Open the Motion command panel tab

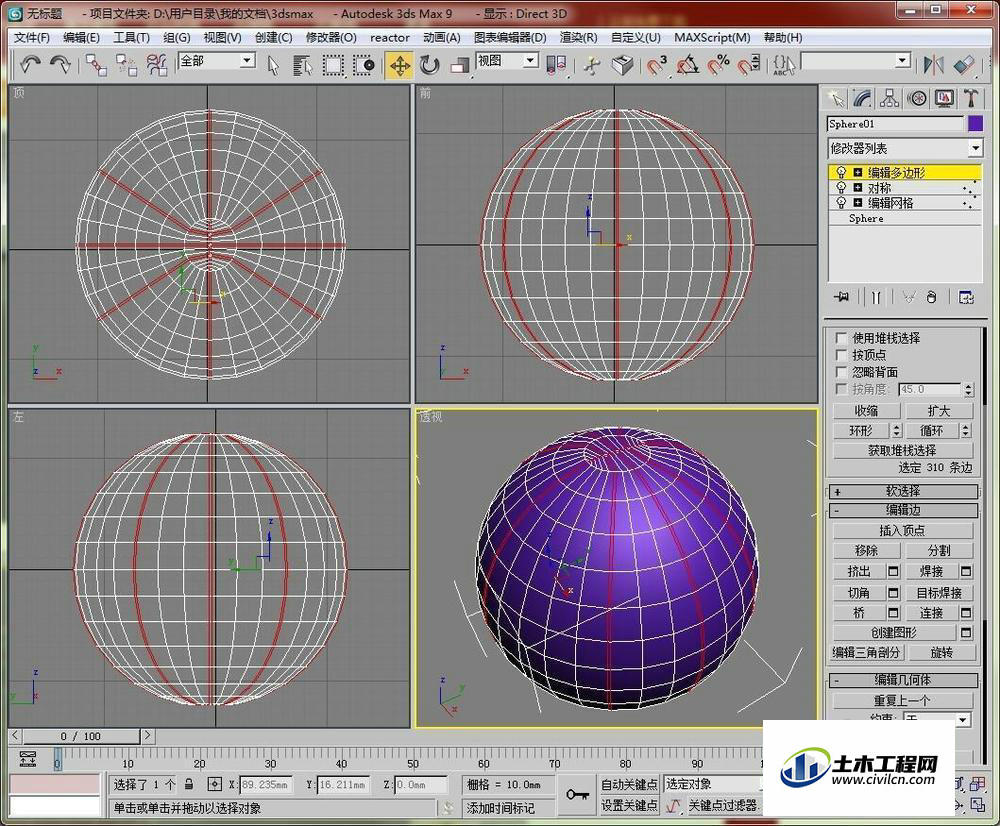[917, 98]
